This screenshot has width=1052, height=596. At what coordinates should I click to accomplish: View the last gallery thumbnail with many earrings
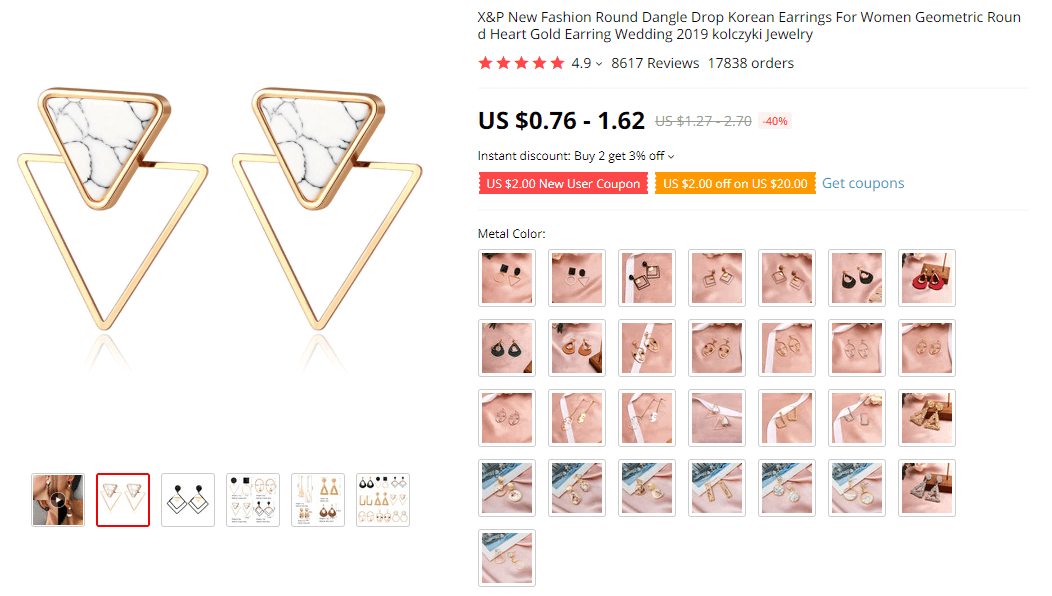click(383, 500)
